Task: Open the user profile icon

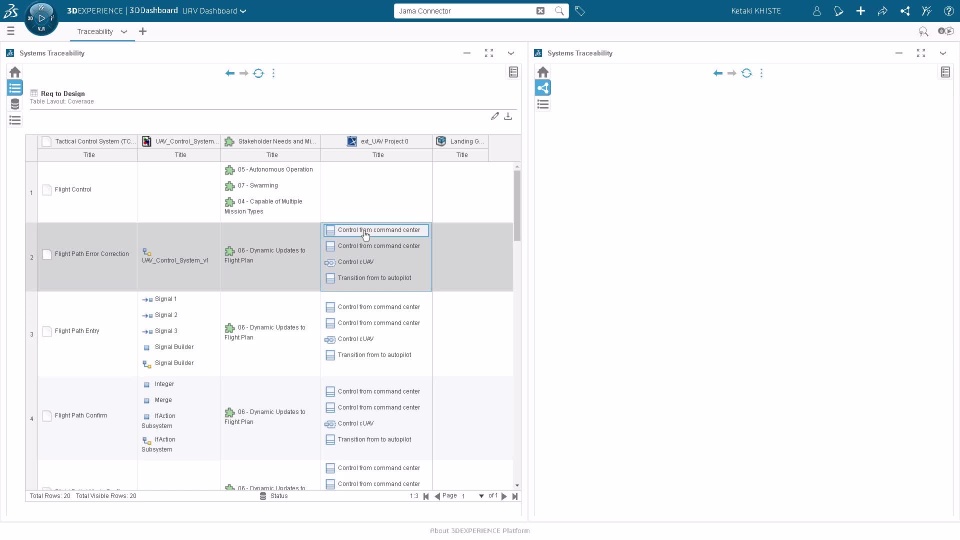Action: [816, 11]
